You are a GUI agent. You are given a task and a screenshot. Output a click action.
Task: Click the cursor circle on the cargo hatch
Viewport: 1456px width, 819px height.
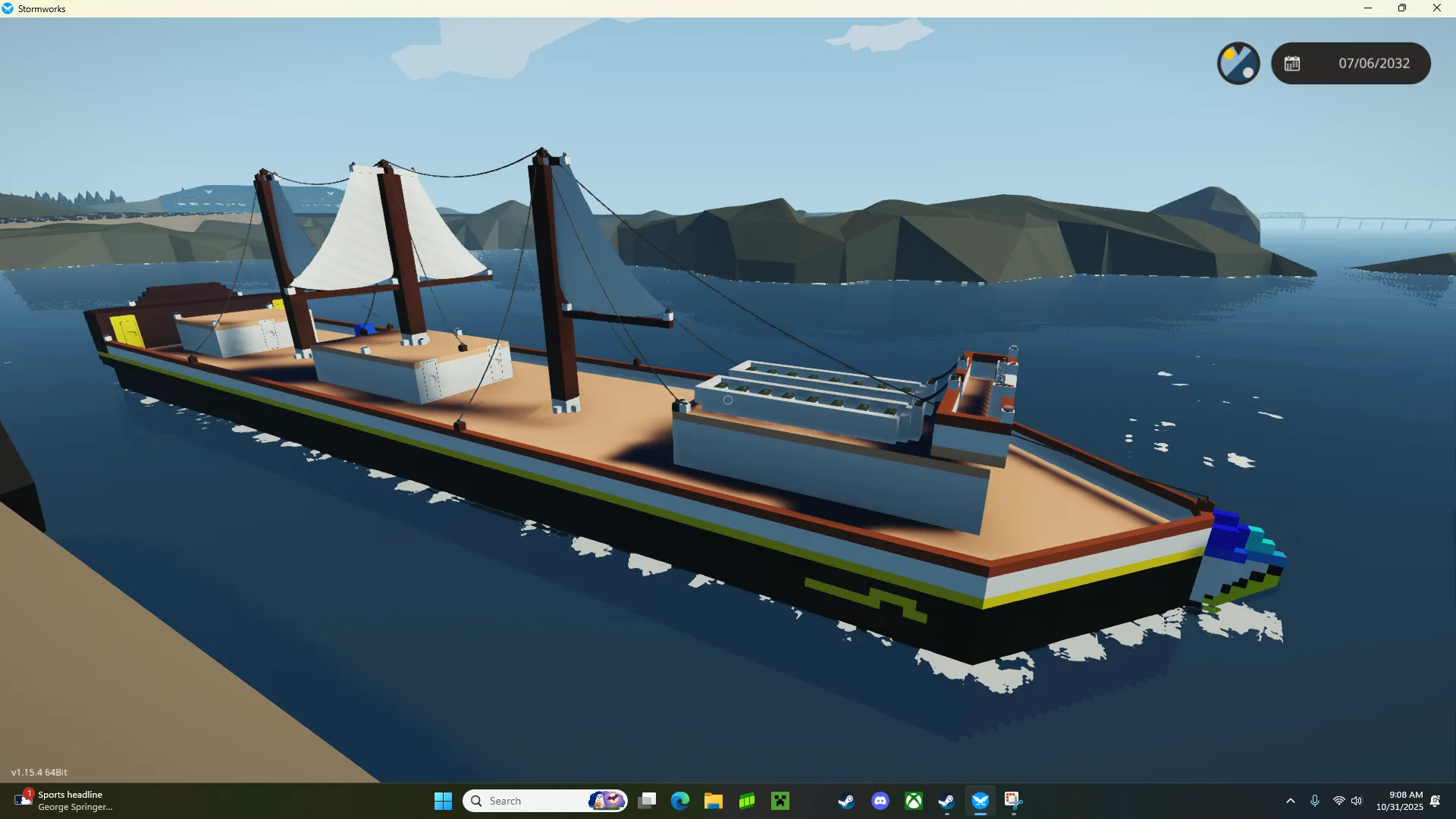pos(727,400)
